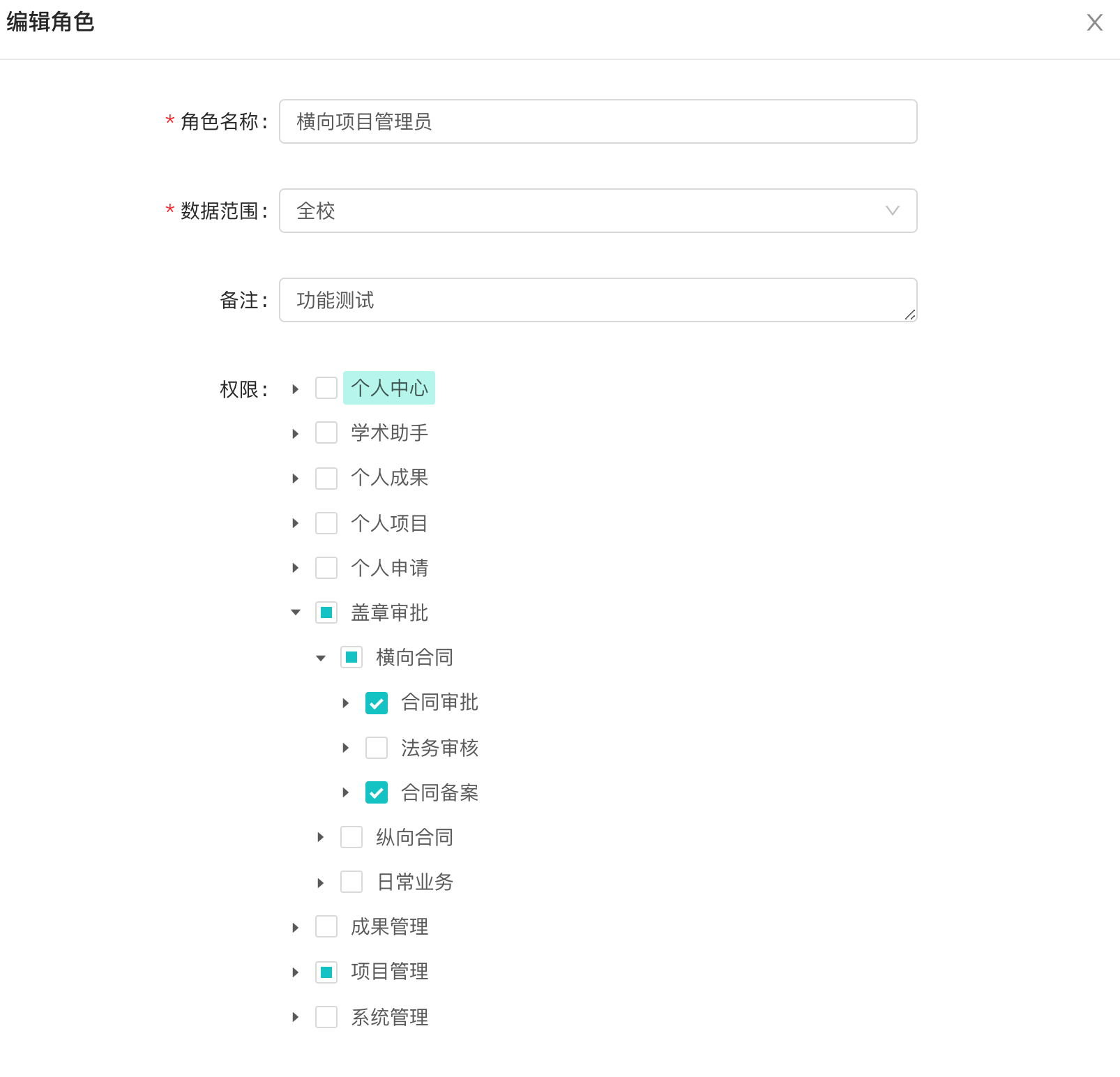This screenshot has width=1120, height=1077.
Task: Expand the 合同审批 tree node
Action: [x=346, y=702]
